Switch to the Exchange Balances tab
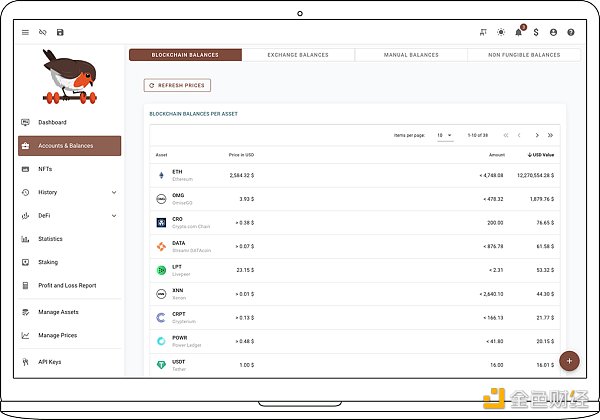 (298, 55)
